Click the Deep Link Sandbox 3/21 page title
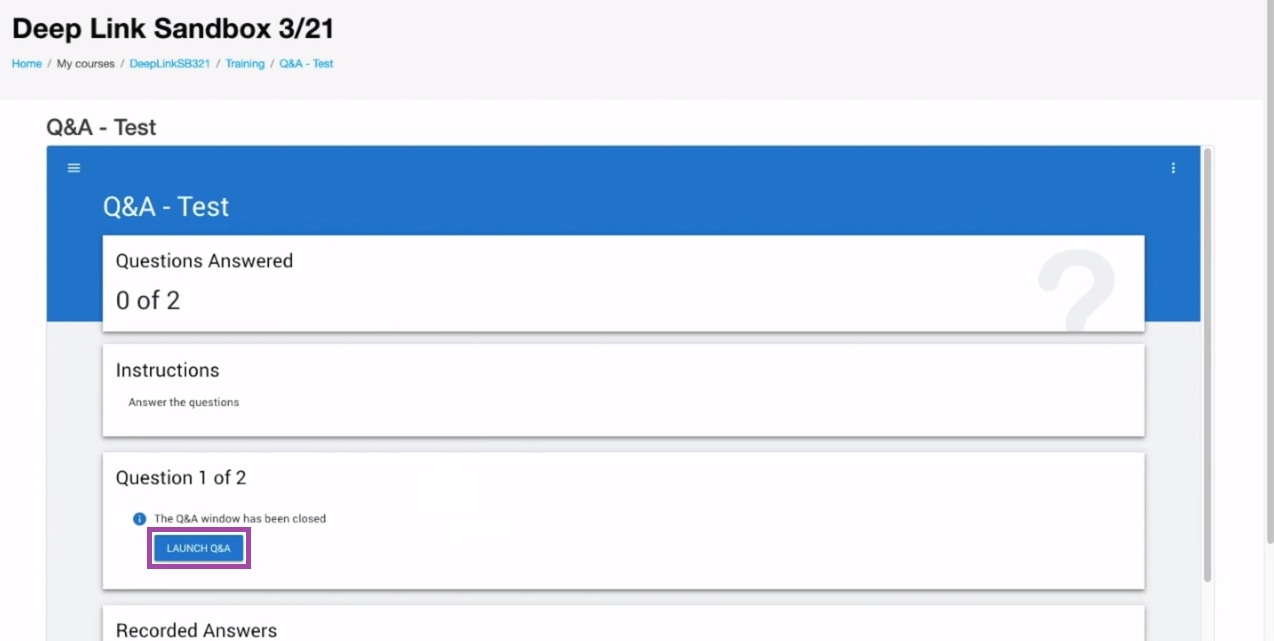This screenshot has width=1274, height=641. pos(173,26)
